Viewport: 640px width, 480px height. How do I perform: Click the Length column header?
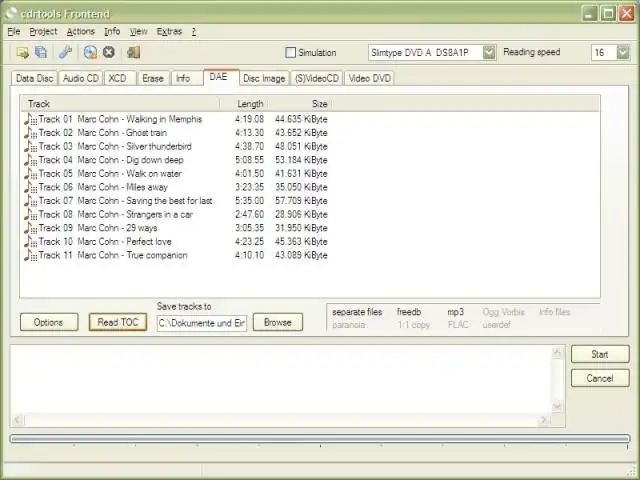[244, 104]
